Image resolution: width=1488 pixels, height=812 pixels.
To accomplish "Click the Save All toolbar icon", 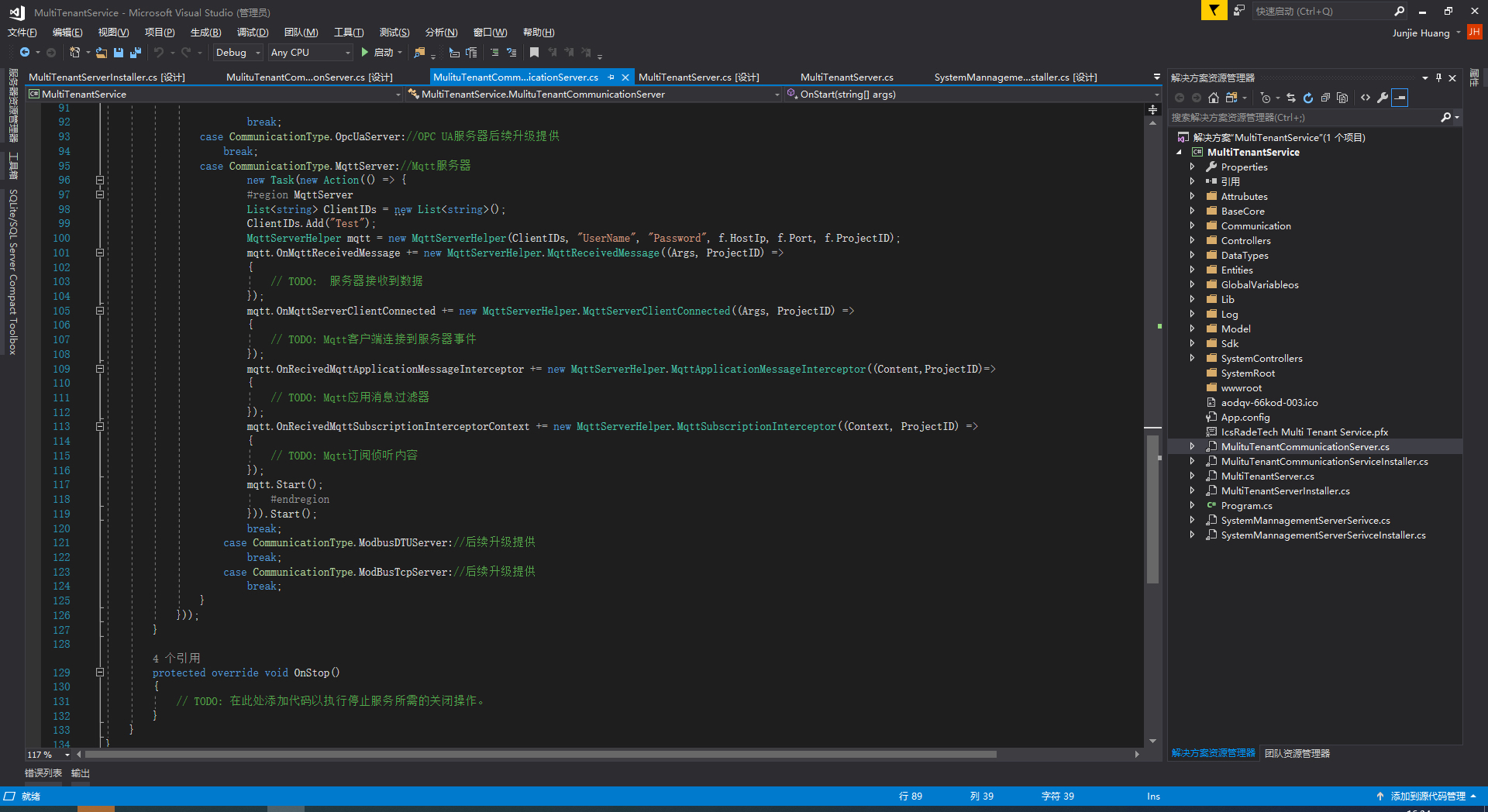I will click(136, 53).
